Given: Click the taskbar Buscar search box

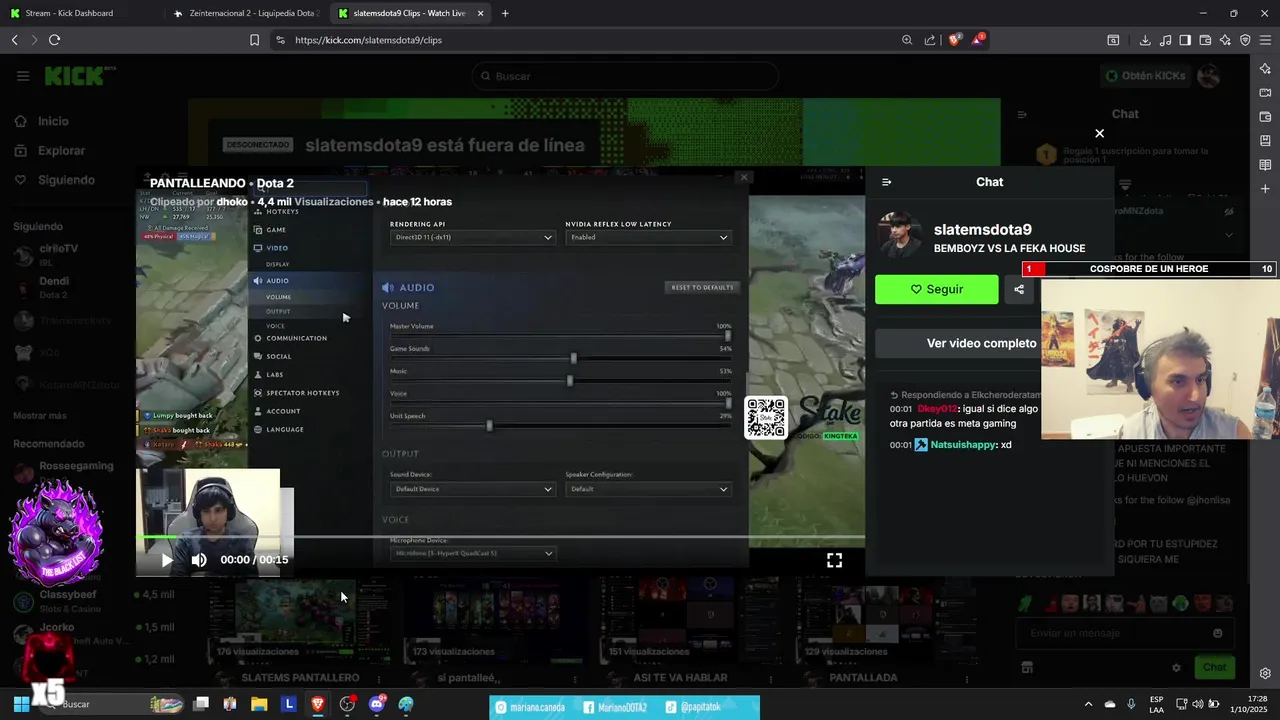Looking at the screenshot, I should [x=110, y=704].
